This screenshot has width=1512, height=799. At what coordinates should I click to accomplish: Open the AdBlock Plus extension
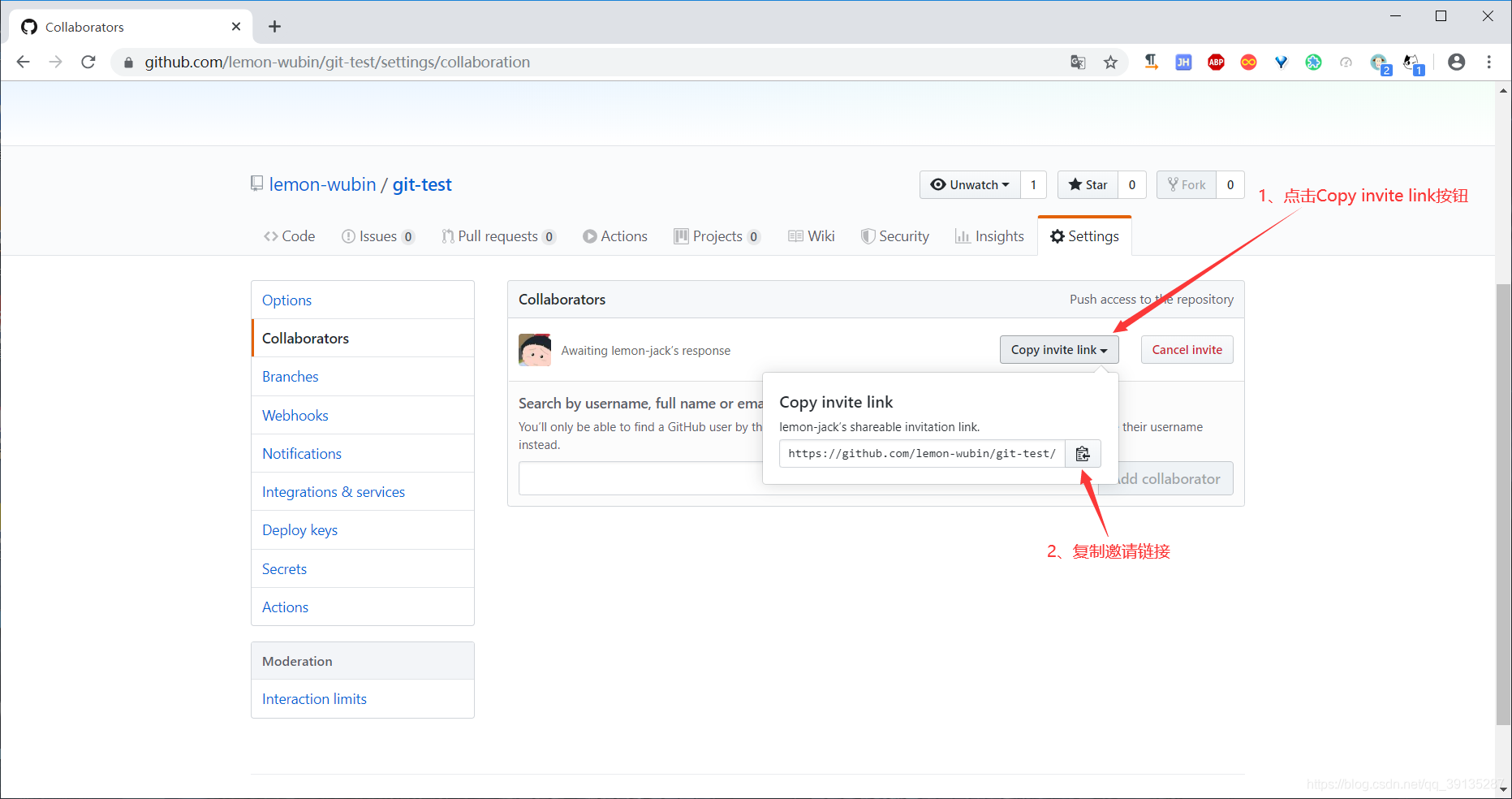(x=1216, y=62)
